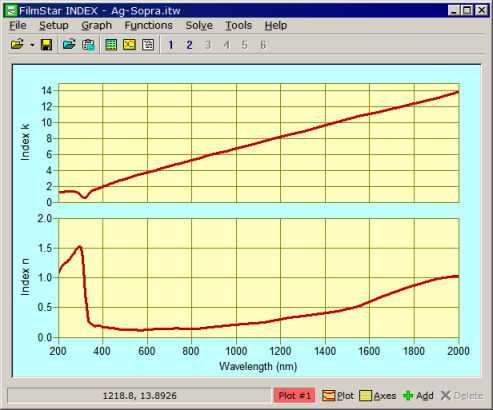The image size is (493, 410).
Task: Click the clipboard paste data icon
Action: pyautogui.click(x=88, y=45)
